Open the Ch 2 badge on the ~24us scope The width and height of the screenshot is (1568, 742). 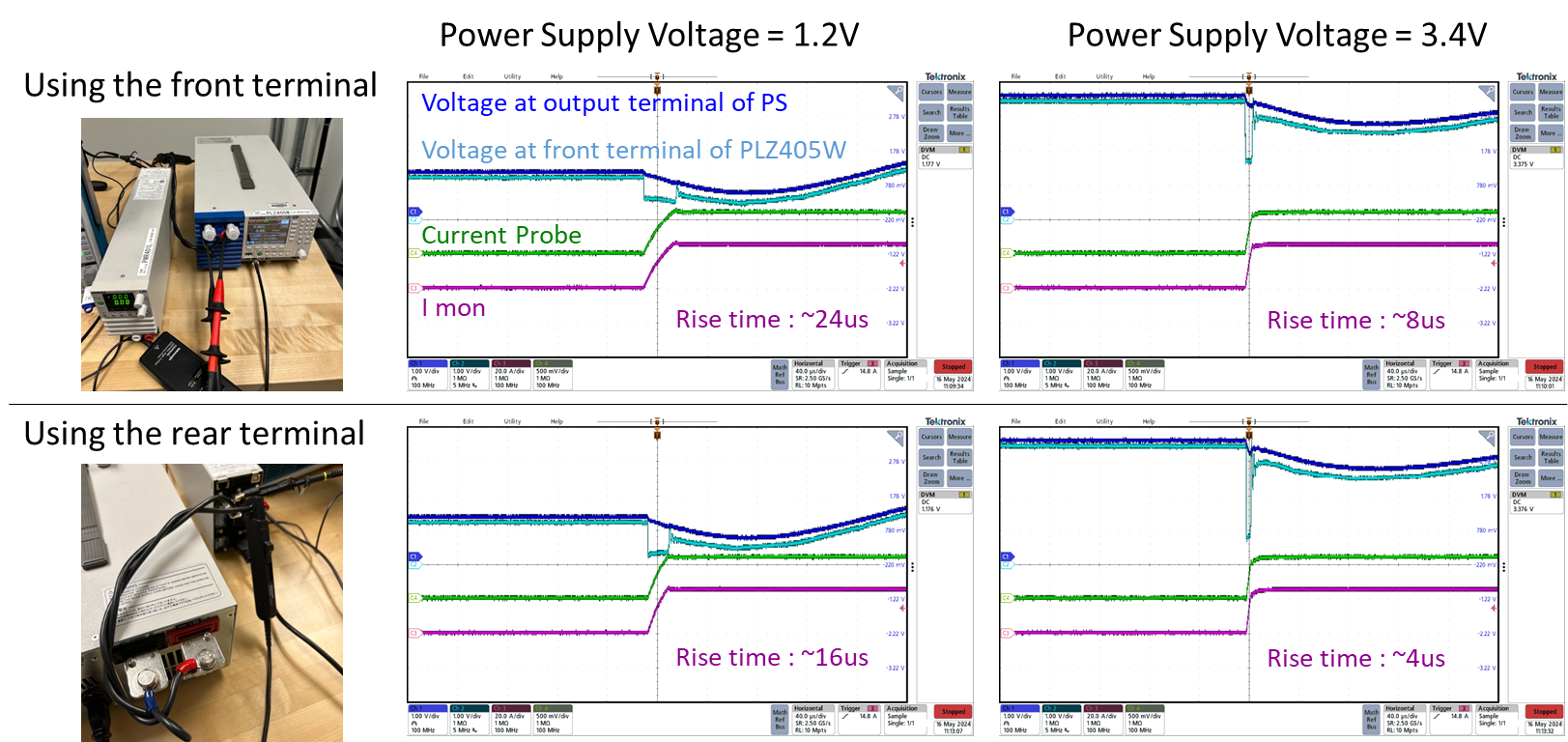470,375
